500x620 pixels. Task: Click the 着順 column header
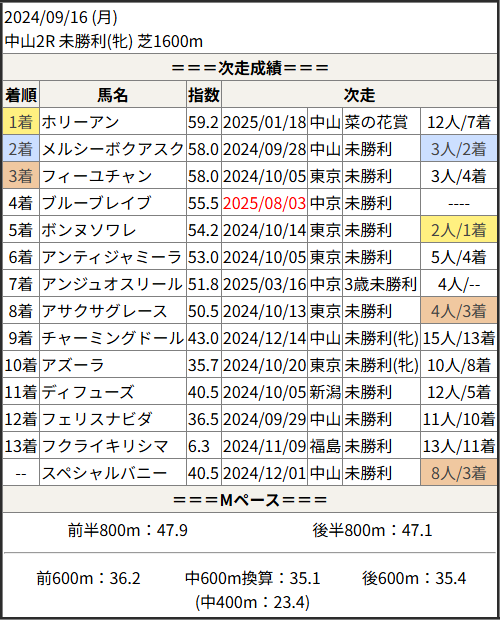click(x=21, y=95)
